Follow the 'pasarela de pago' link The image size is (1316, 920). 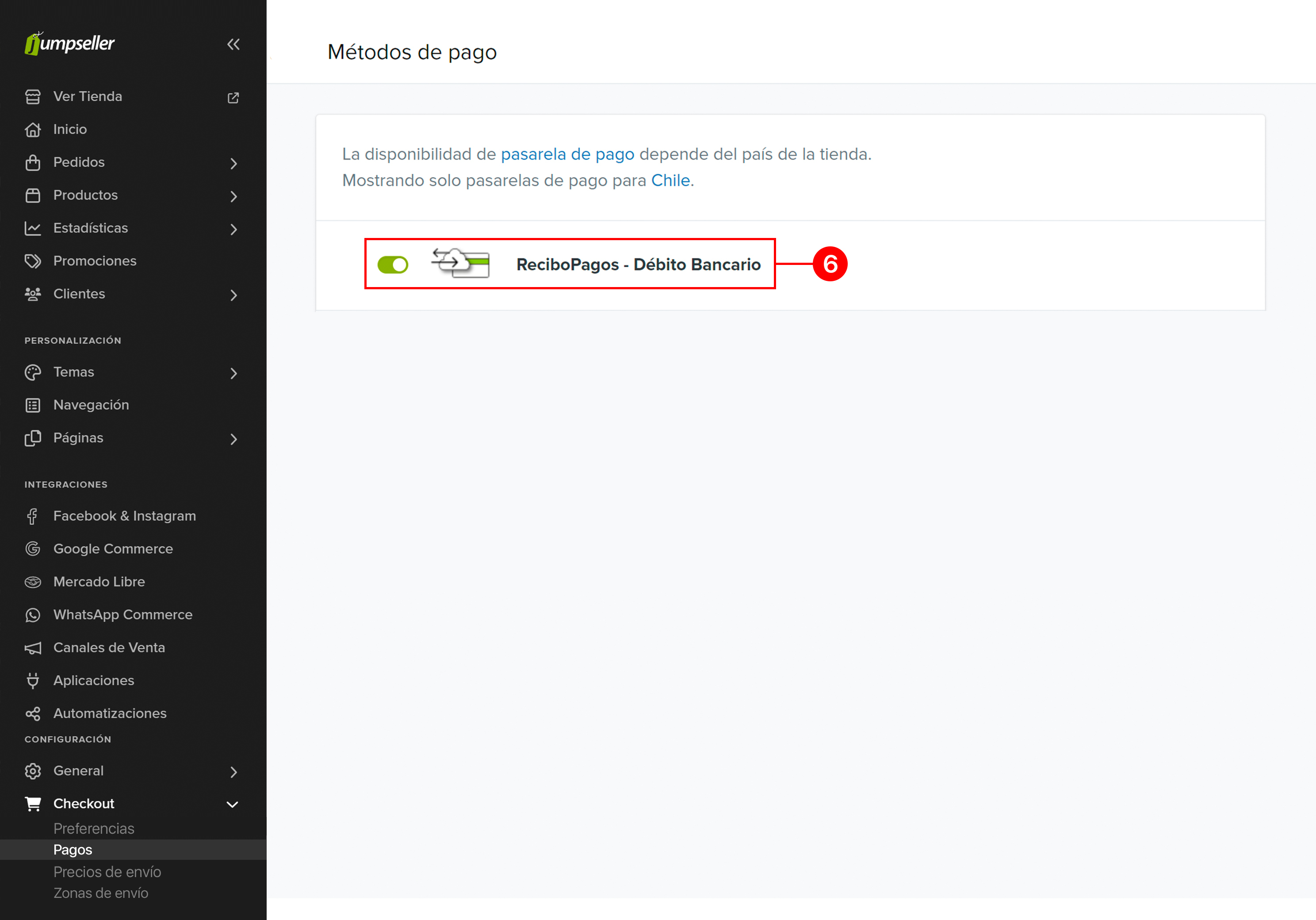point(567,154)
